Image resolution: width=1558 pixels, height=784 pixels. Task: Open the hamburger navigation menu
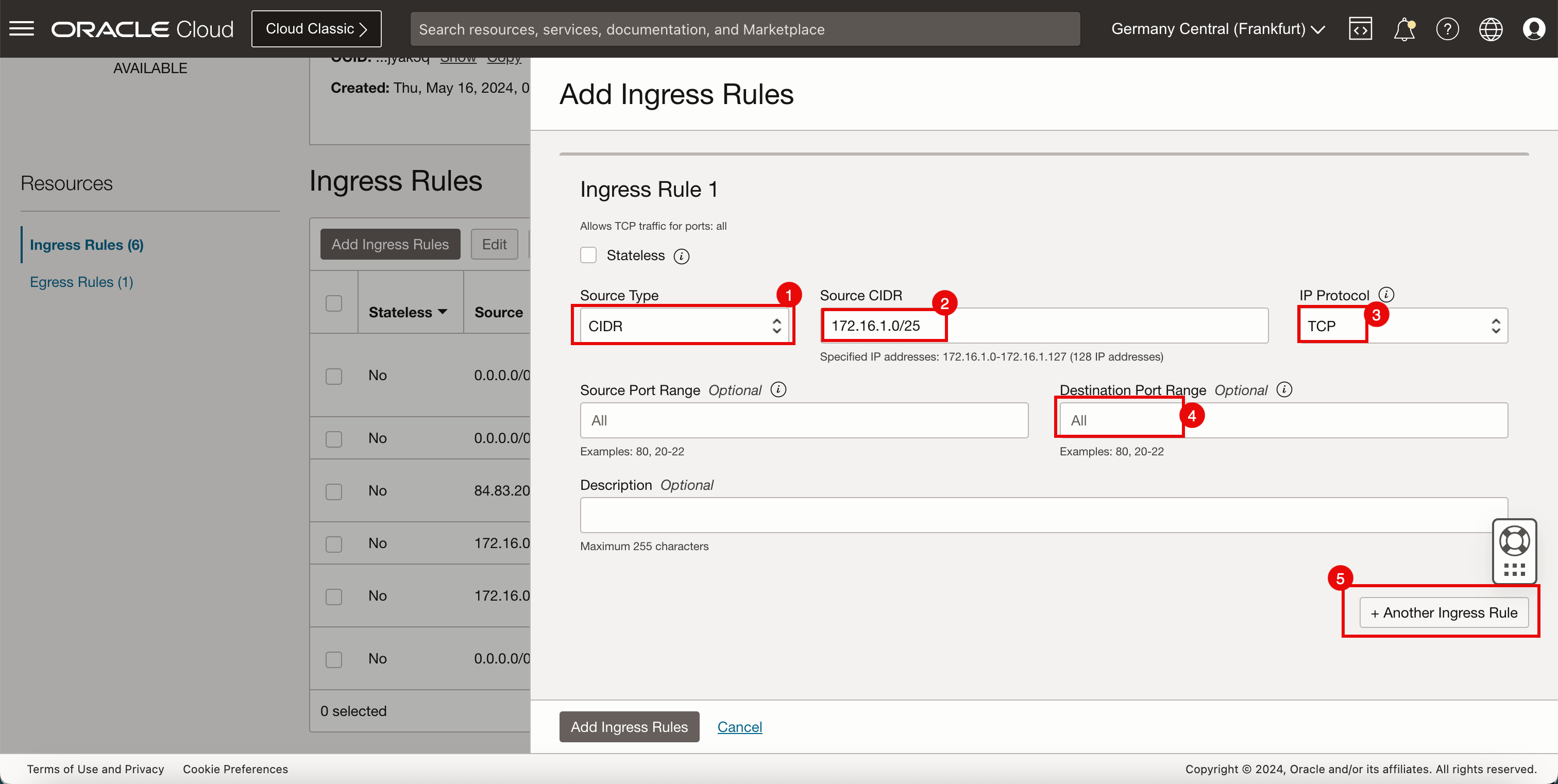click(22, 28)
